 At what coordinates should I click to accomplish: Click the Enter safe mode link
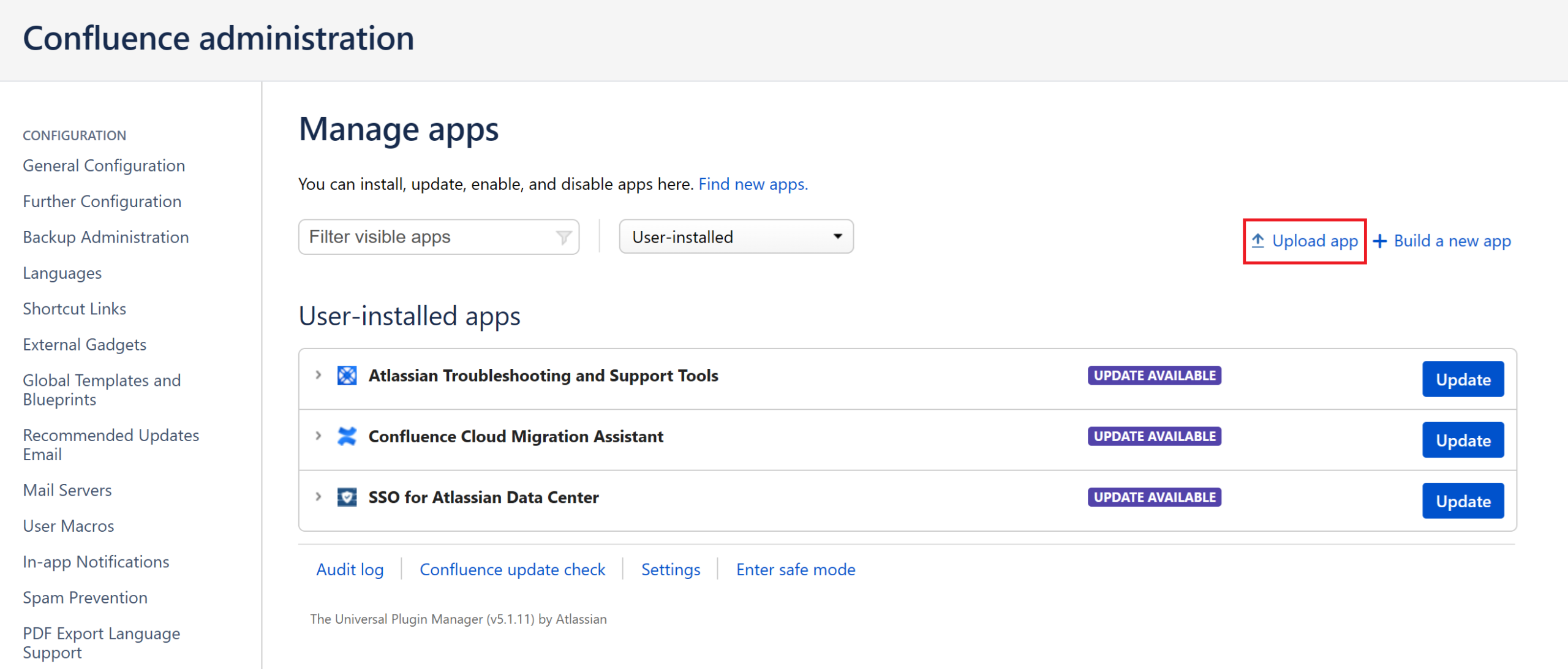click(x=795, y=569)
